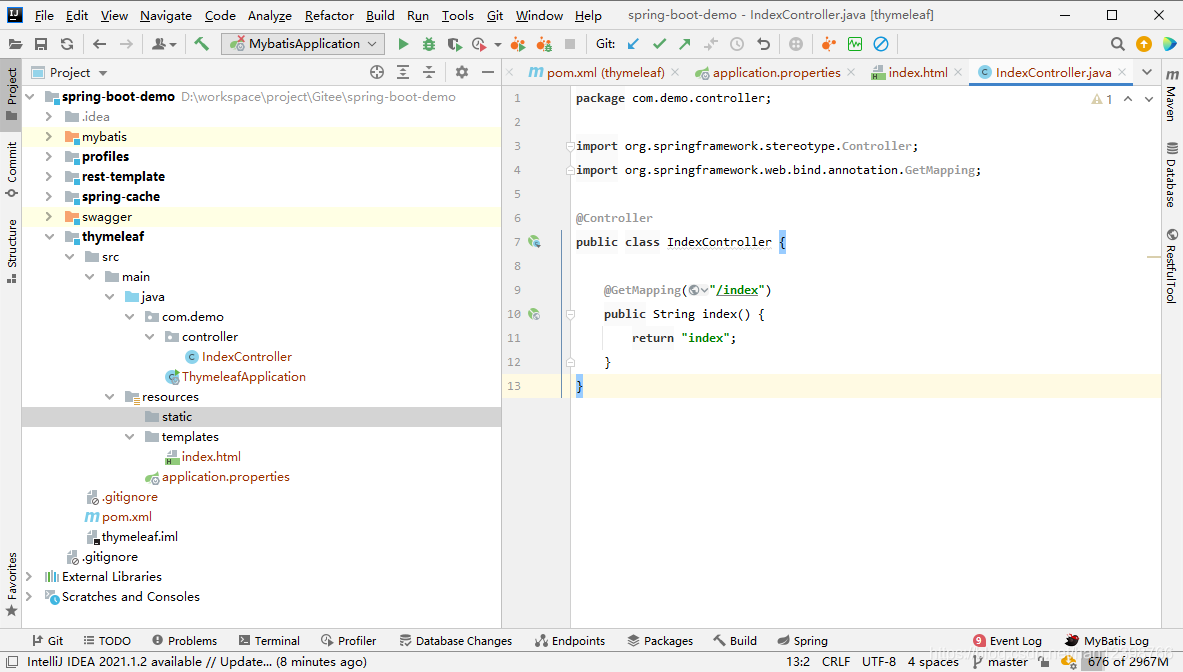This screenshot has height=672, width=1183.
Task: Hide the Project panel with minus icon
Action: point(488,72)
